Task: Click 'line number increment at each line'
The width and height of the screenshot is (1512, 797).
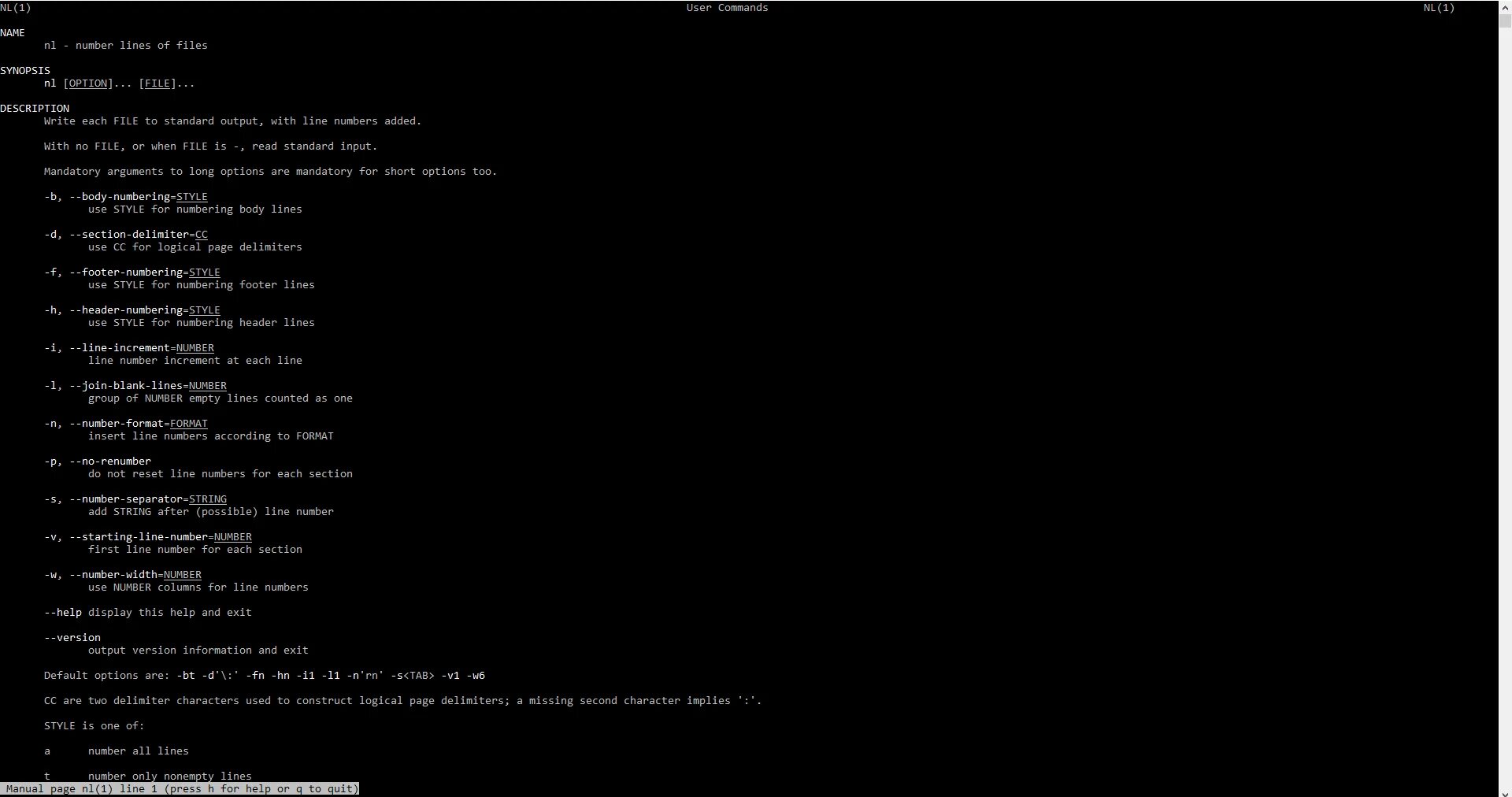Action: (195, 360)
